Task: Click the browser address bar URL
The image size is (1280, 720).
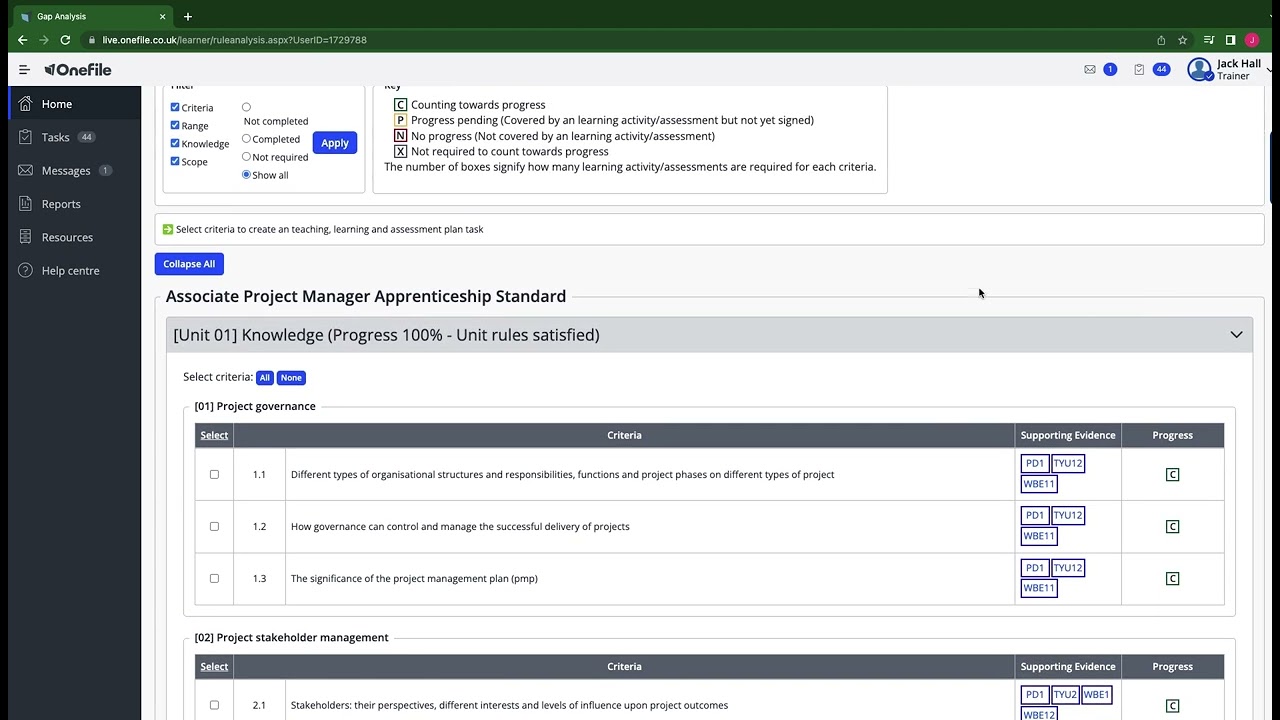Action: pos(235,40)
